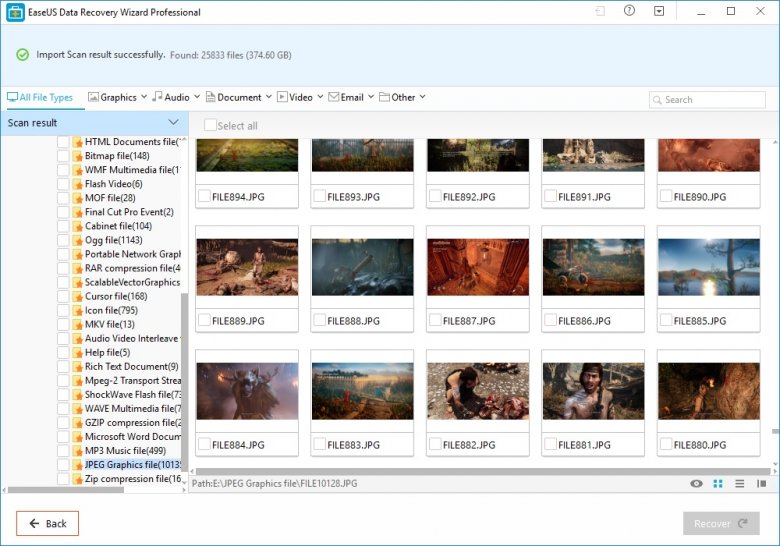Click the FILE890.JPG file name
The image size is (780, 546).
pyautogui.click(x=699, y=197)
